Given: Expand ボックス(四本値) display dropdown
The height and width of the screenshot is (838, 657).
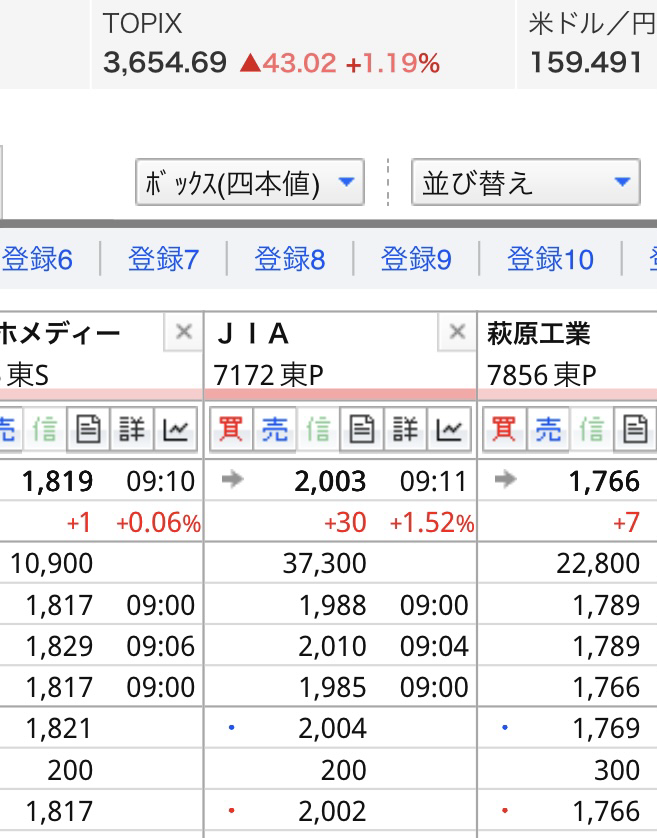Looking at the screenshot, I should [x=250, y=182].
